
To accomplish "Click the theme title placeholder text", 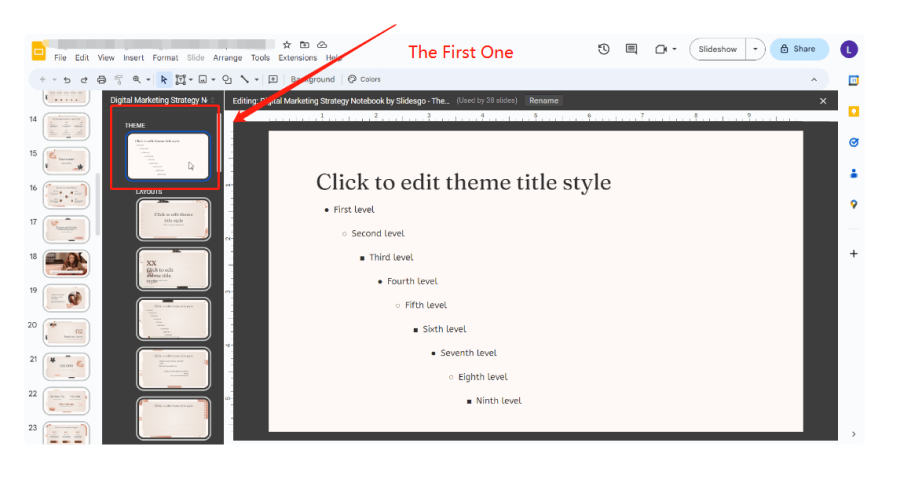I will coord(463,182).
